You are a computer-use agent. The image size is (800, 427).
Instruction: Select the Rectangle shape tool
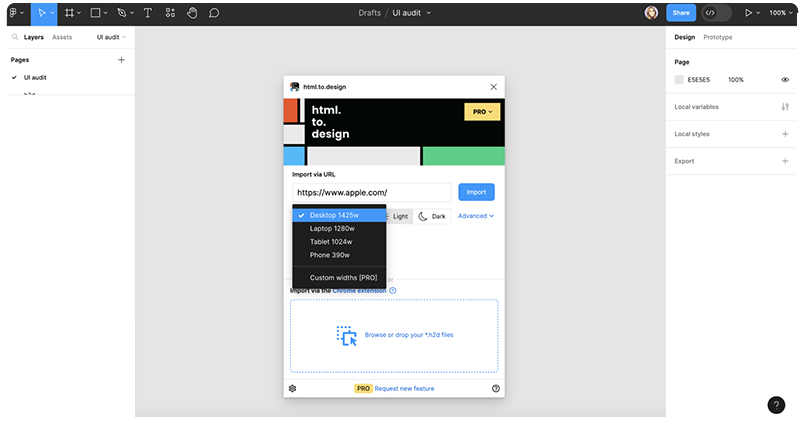(95, 13)
